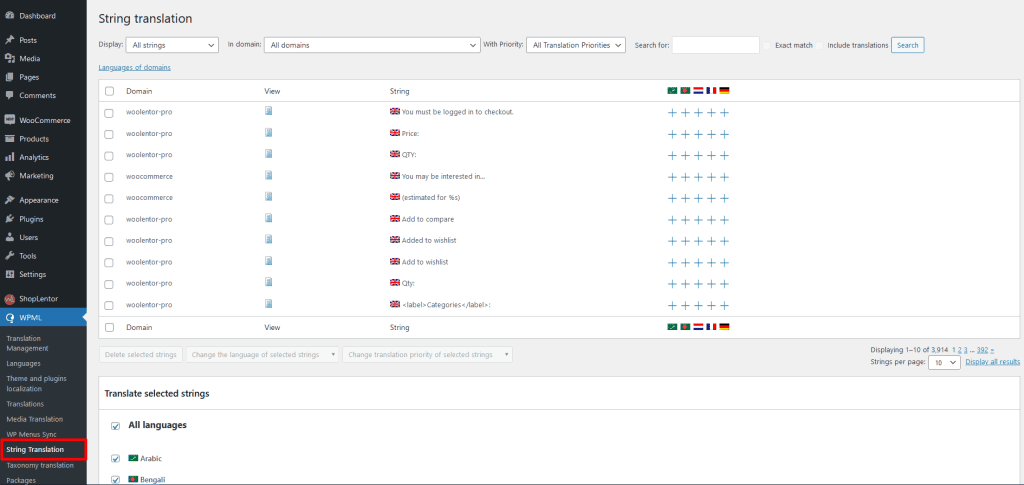Open 'Change translation priority of selected strings' dropdown
Image resolution: width=1024 pixels, height=485 pixels.
point(427,354)
